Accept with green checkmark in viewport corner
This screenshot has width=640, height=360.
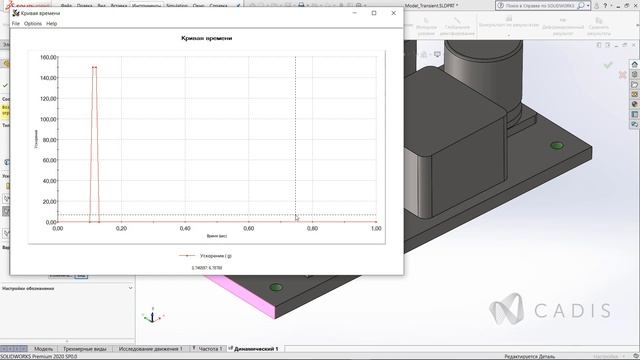pos(608,65)
